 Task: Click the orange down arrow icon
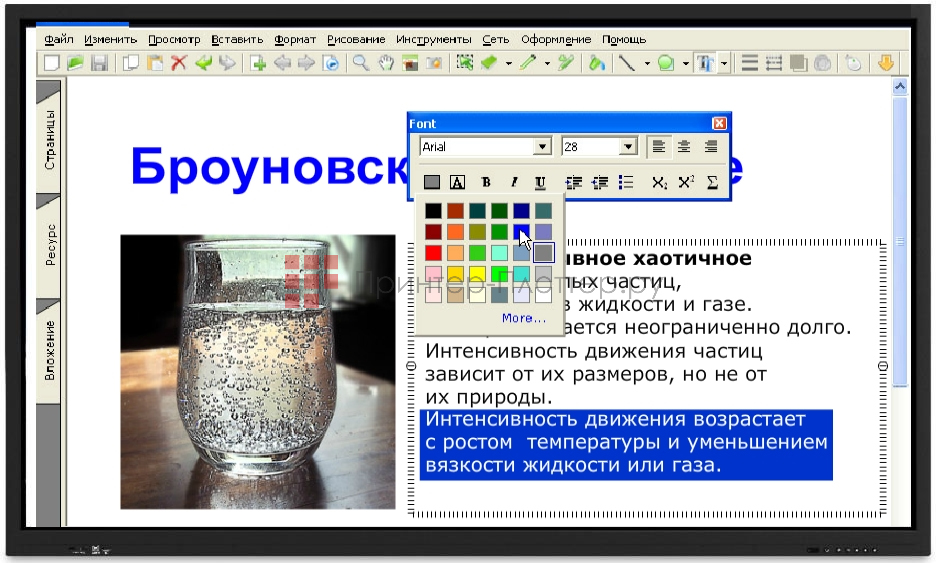point(886,63)
